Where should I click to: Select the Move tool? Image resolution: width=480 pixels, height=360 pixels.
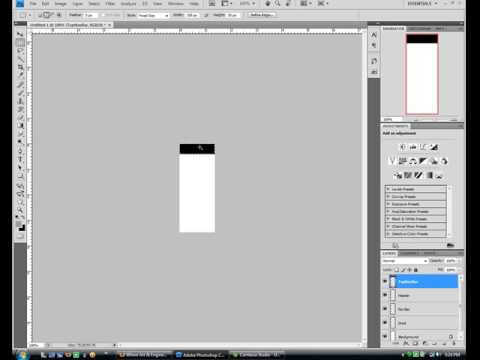(20, 35)
